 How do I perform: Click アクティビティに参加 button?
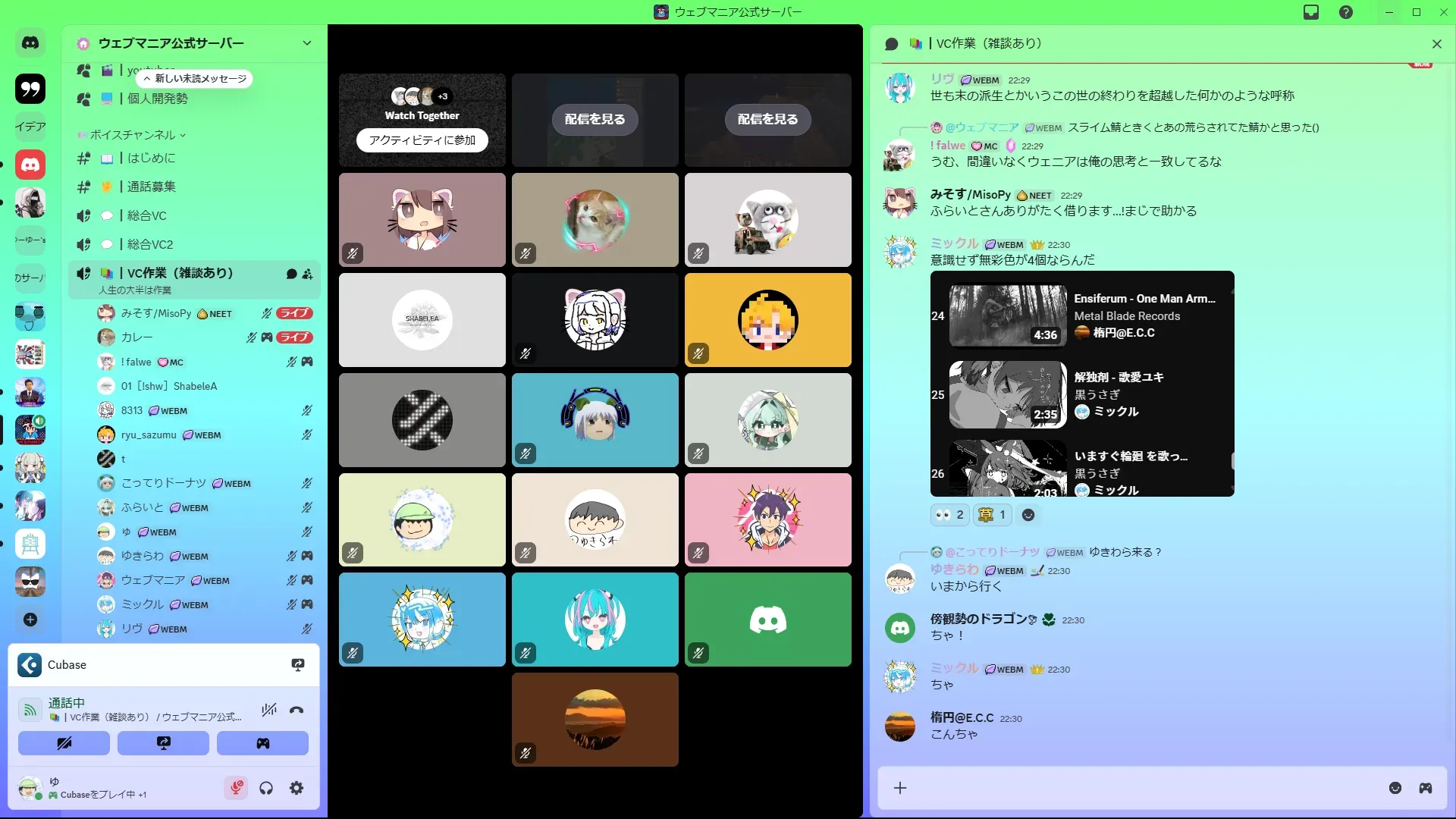422,140
